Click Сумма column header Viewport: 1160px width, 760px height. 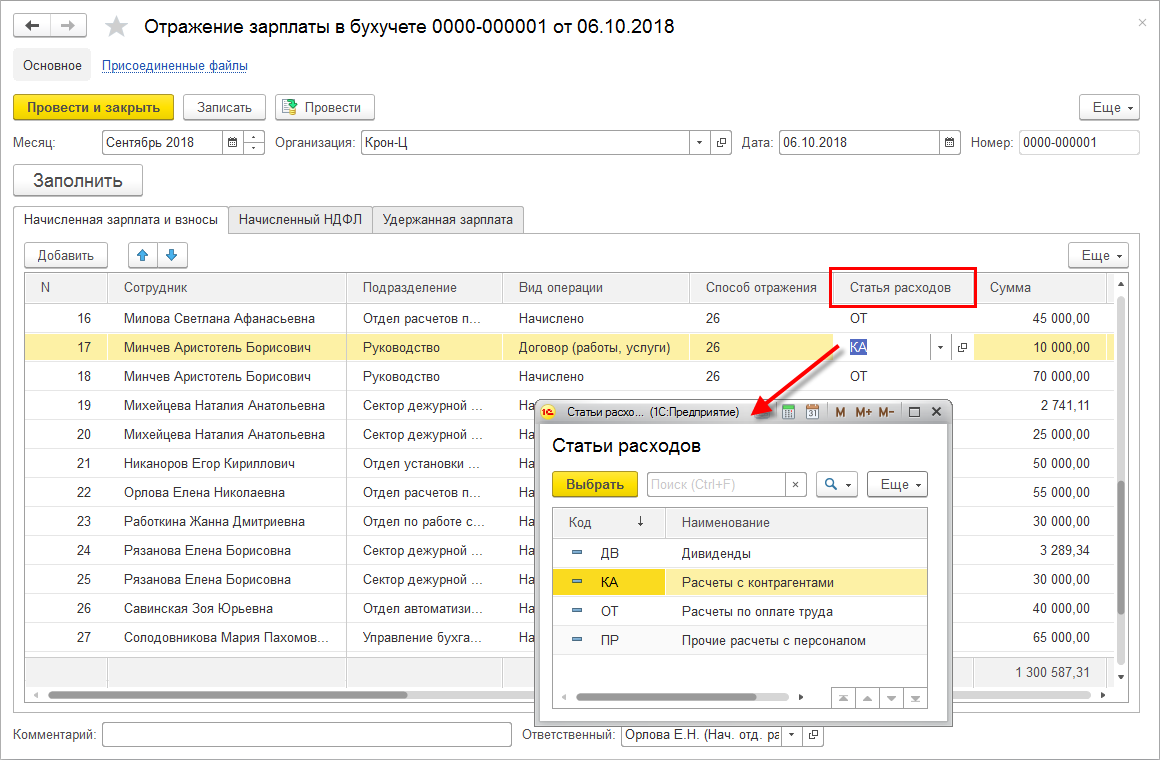click(x=1041, y=288)
